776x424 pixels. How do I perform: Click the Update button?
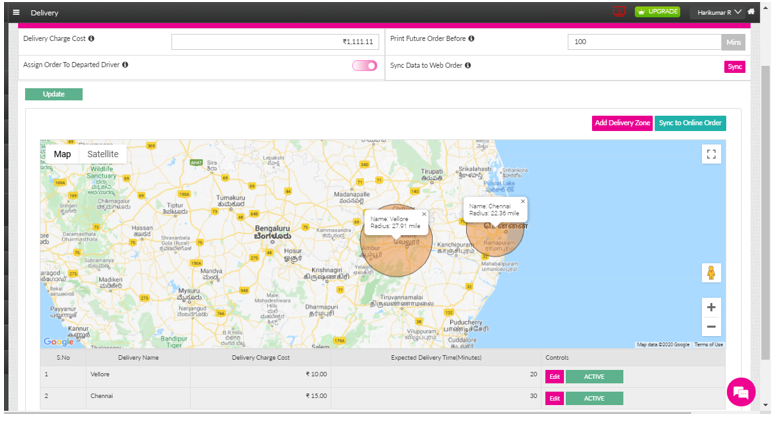[x=53, y=94]
